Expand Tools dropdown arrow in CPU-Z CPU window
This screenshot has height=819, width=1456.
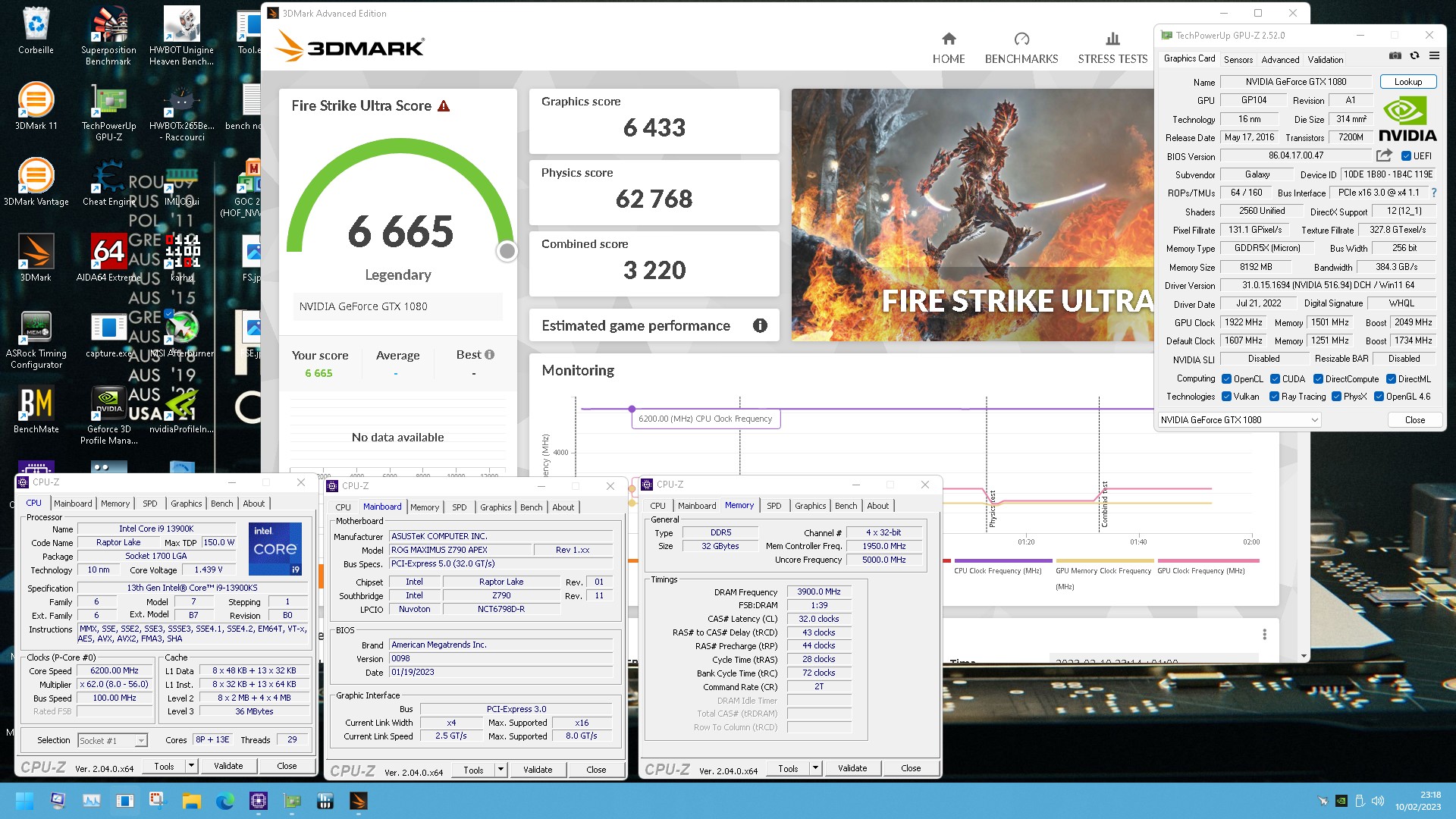coord(191,766)
